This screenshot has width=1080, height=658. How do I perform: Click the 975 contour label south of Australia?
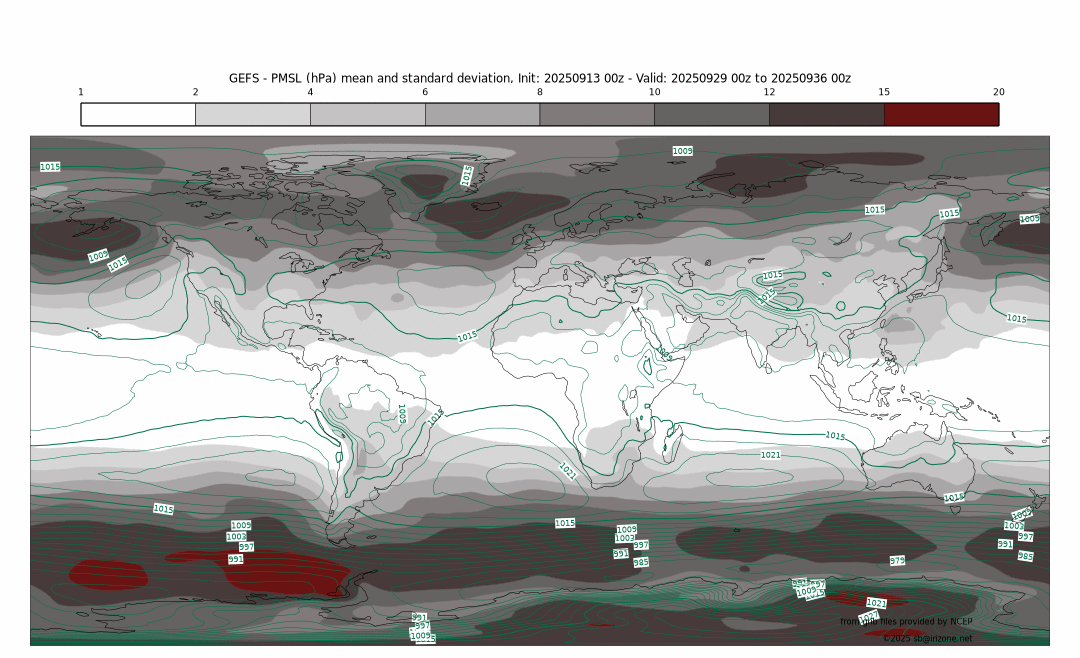coord(897,561)
